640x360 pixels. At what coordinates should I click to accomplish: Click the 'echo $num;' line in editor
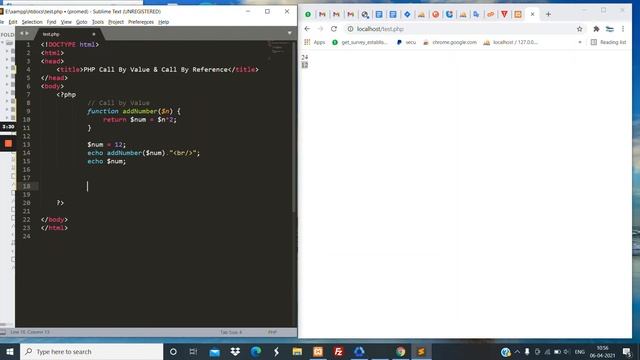click(107, 161)
